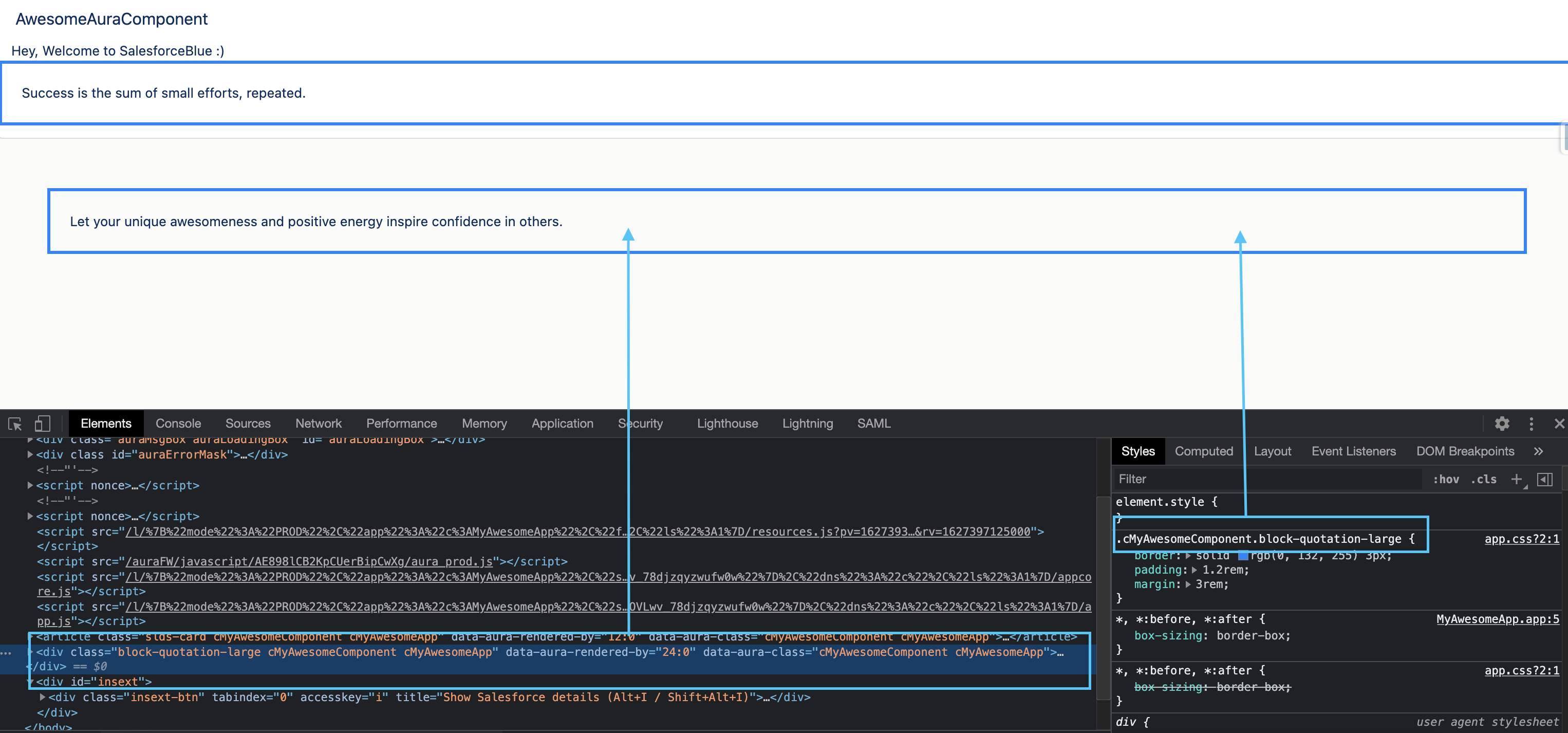Expand the padding property triangle
1568x733 pixels.
pos(1194,570)
